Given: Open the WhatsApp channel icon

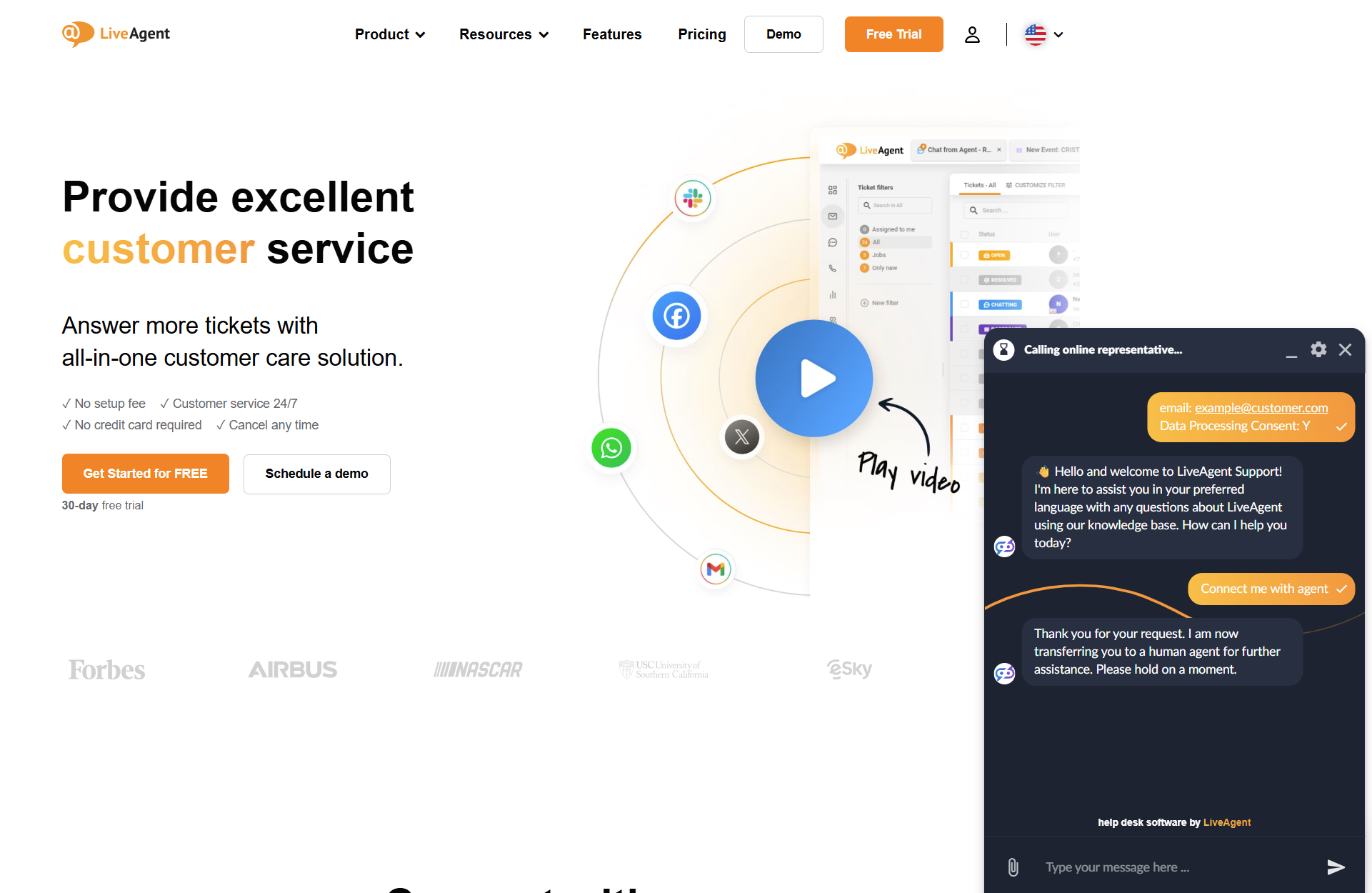Looking at the screenshot, I should coord(611,448).
